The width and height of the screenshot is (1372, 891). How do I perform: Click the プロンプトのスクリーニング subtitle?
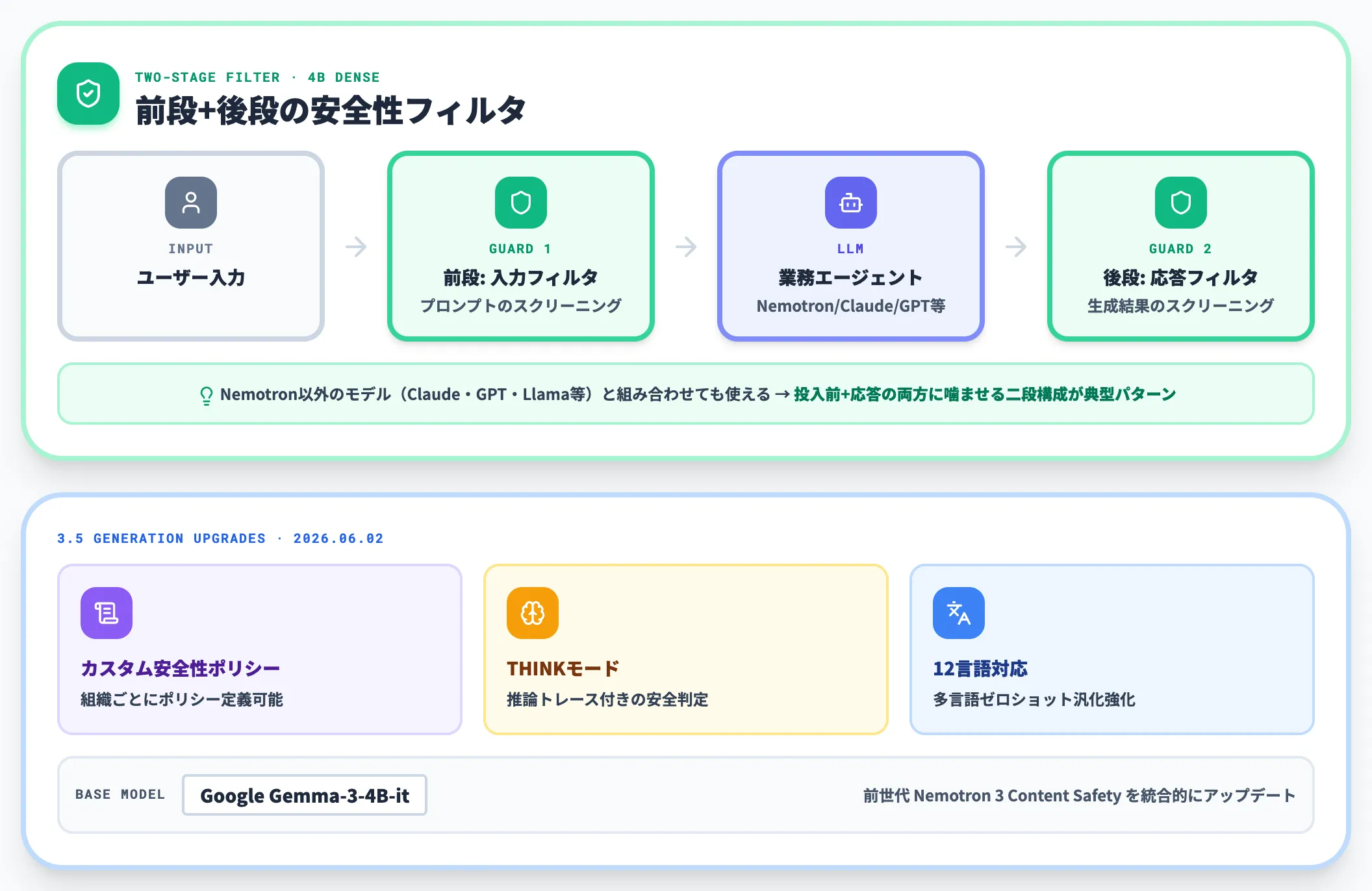click(521, 306)
